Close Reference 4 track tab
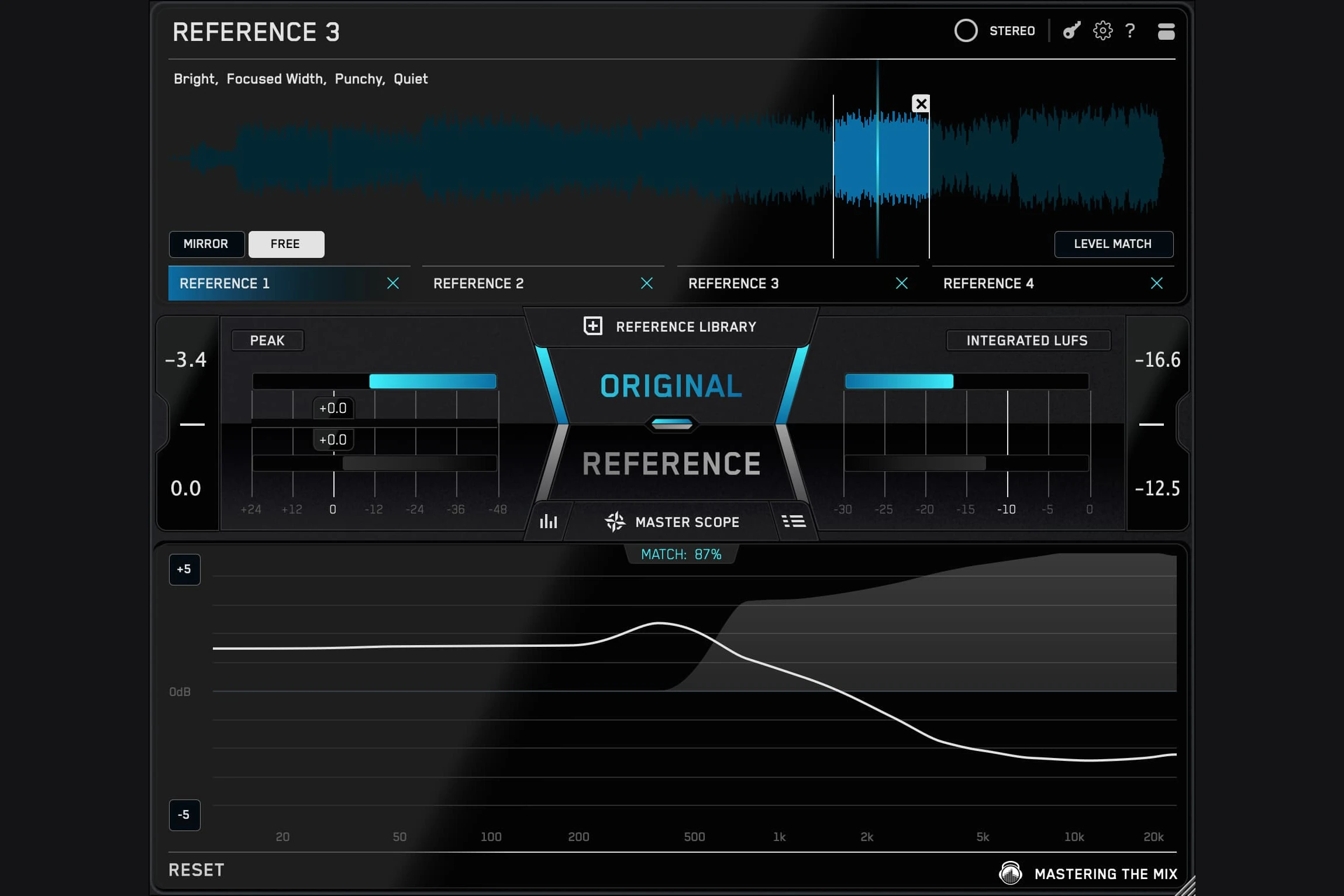The image size is (1344, 896). tap(1157, 283)
